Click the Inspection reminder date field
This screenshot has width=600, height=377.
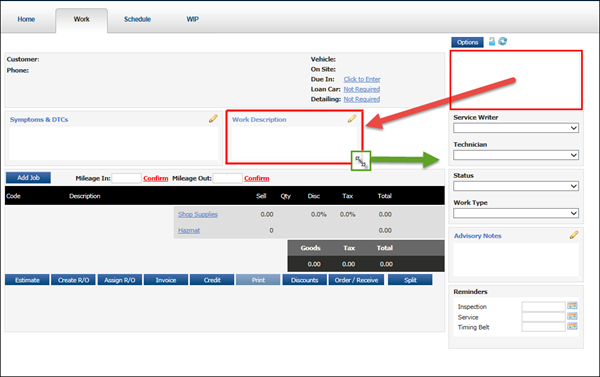pyautogui.click(x=543, y=306)
